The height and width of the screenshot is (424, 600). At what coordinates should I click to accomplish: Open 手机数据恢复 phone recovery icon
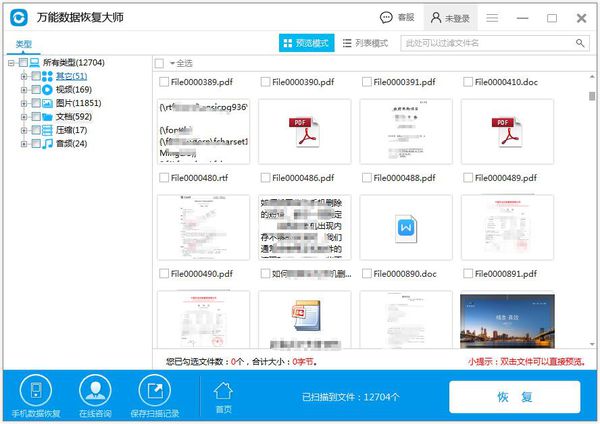[x=36, y=391]
